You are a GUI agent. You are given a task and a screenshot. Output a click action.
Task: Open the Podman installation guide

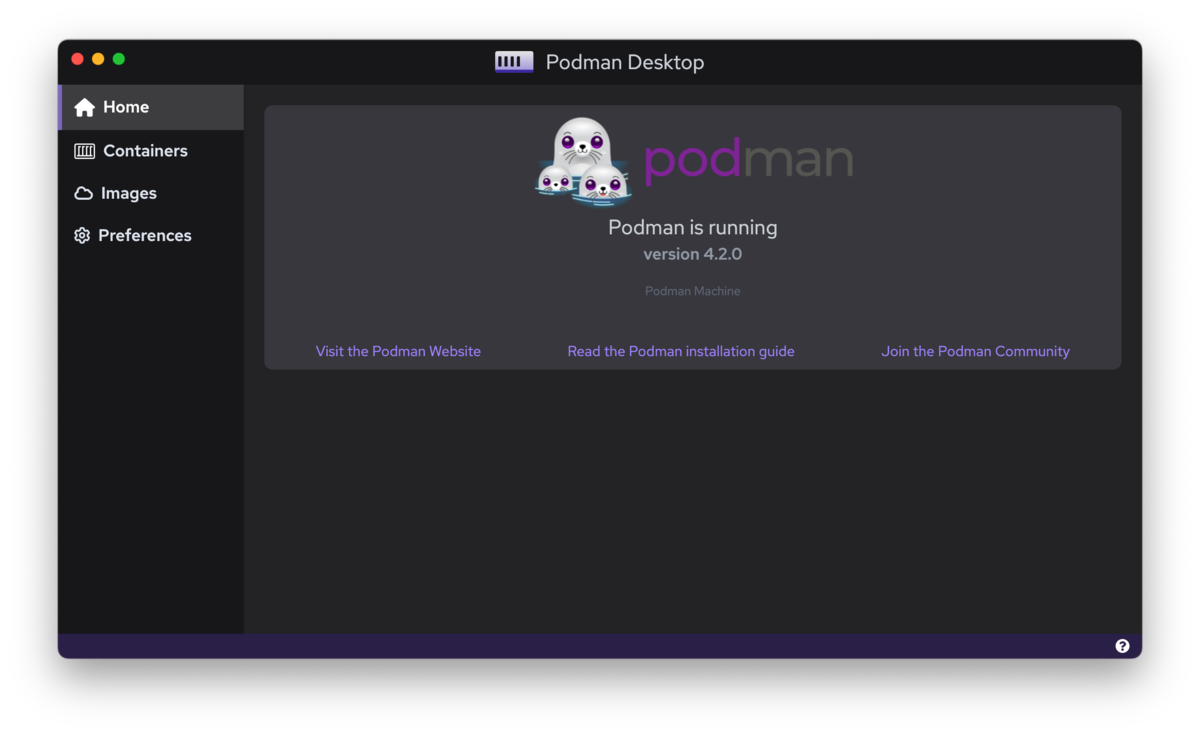click(681, 351)
